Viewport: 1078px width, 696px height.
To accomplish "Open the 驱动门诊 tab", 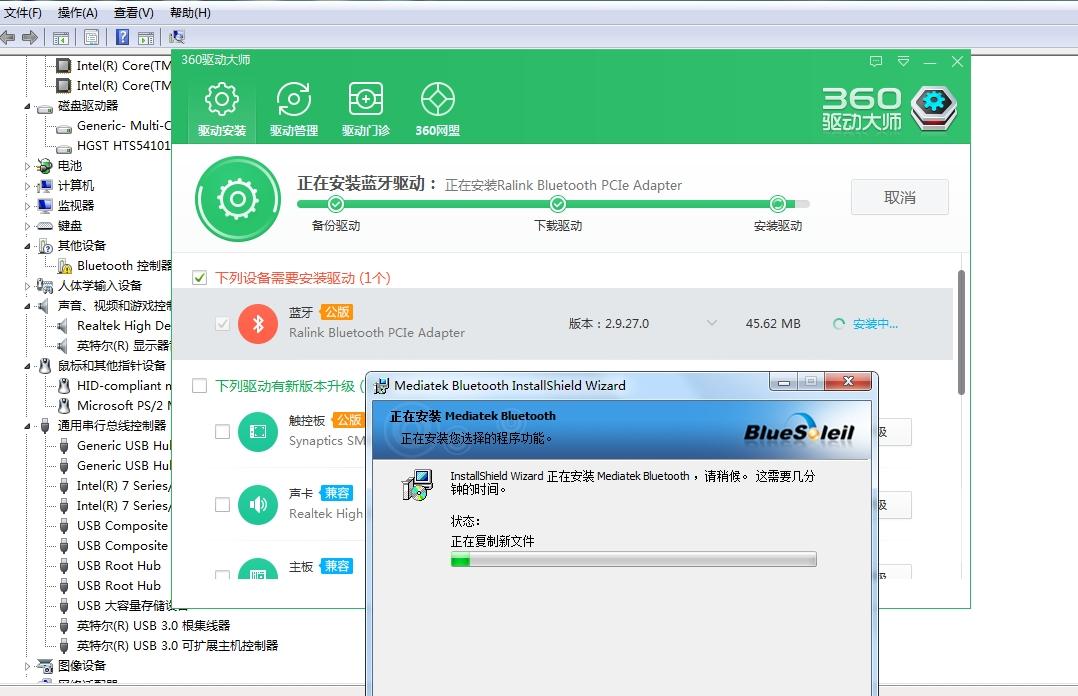I will pos(366,109).
